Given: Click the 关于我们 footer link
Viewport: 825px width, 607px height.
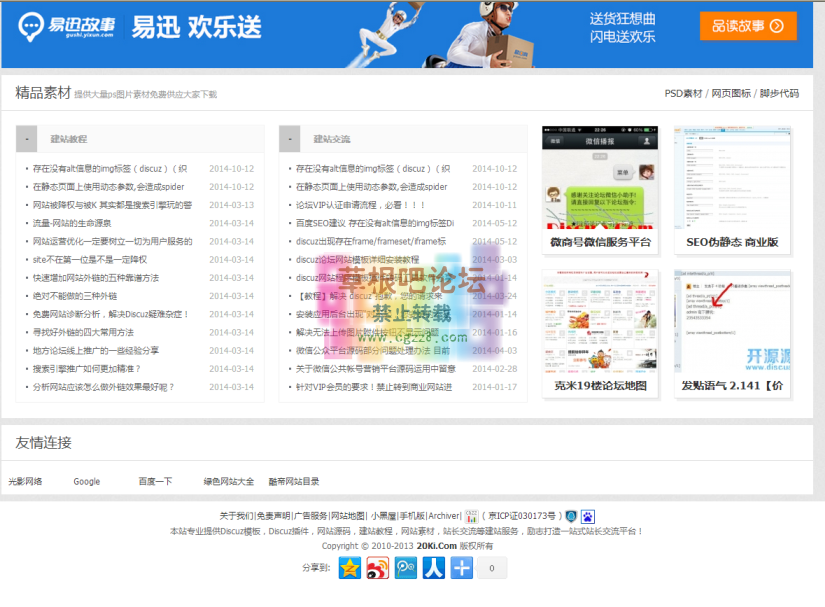Looking at the screenshot, I should click(236, 516).
